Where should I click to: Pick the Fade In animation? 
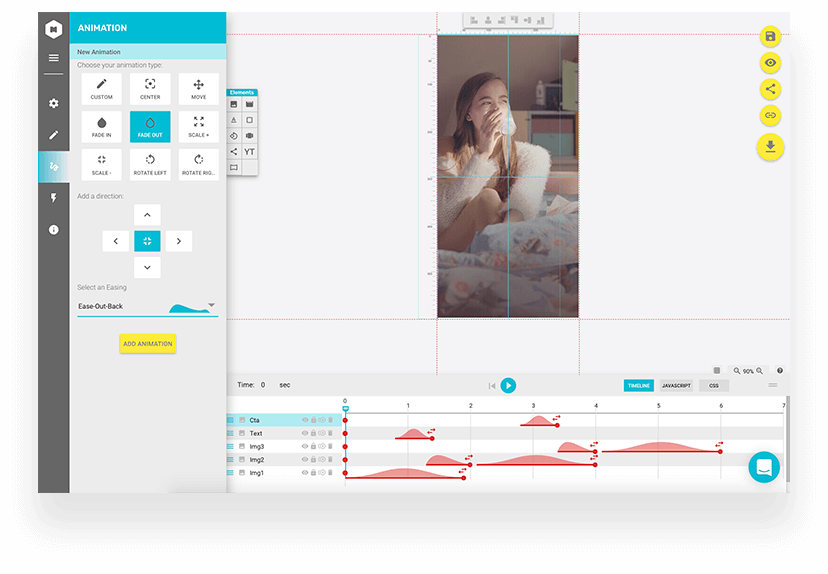(101, 126)
